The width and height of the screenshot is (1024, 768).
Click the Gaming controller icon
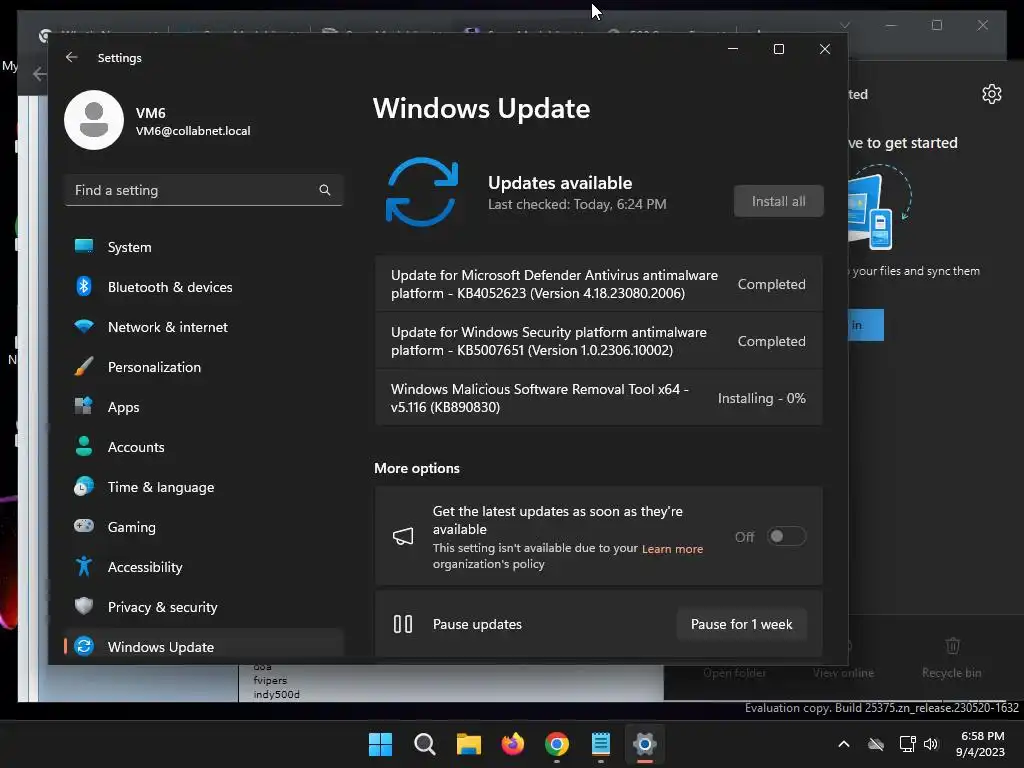[x=84, y=526]
